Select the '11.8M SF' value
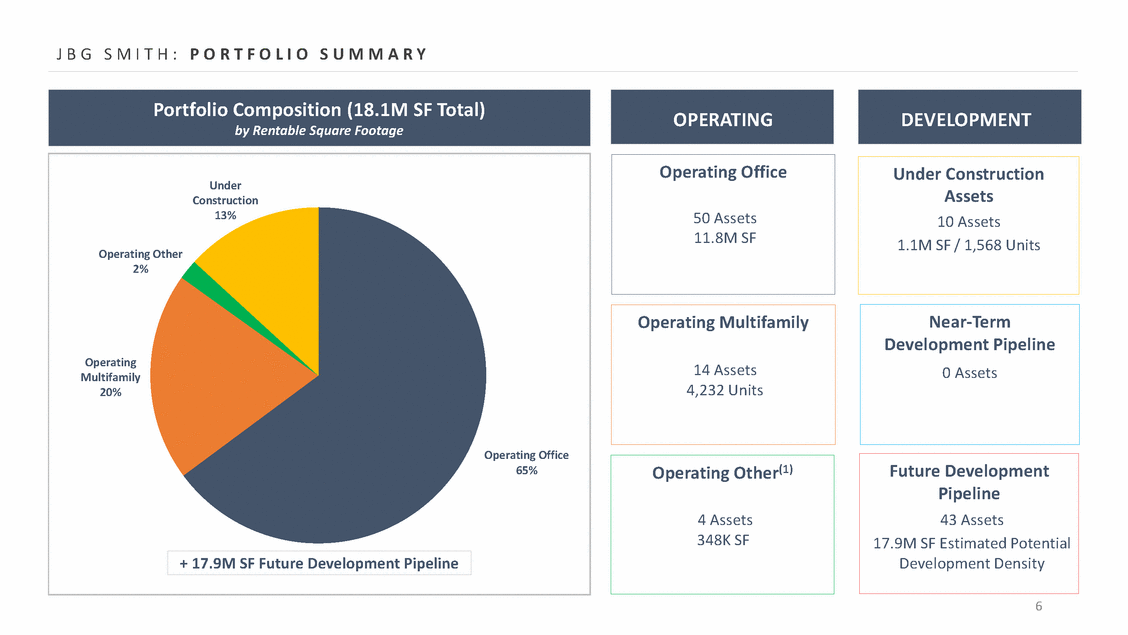Screen dimensions: 1128x635 pos(724,238)
